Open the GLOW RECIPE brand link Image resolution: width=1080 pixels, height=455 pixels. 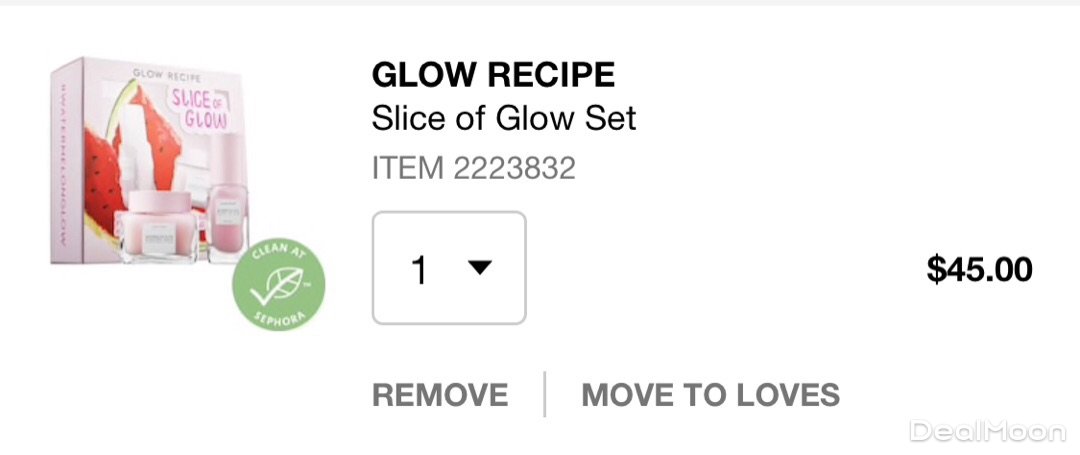point(493,74)
